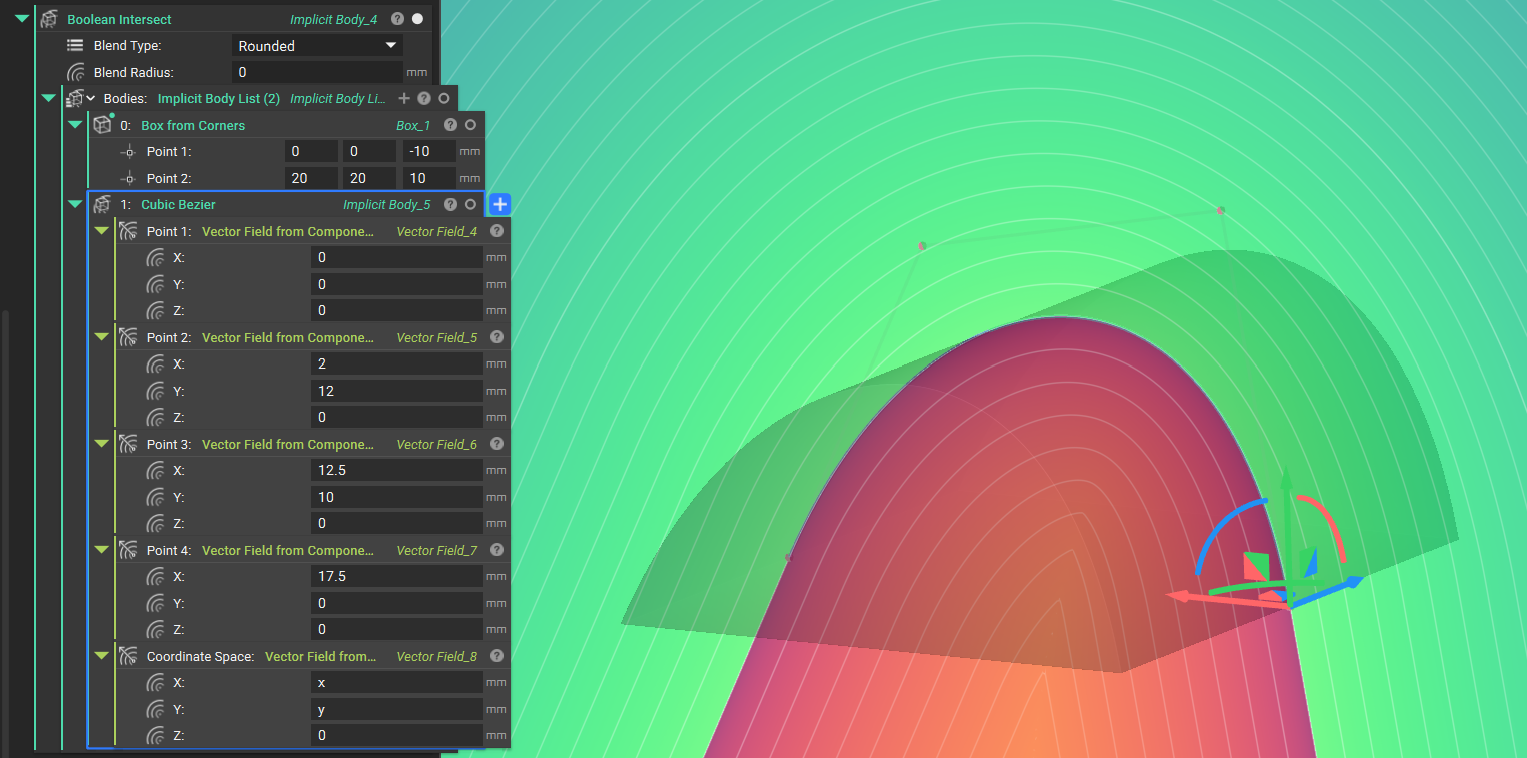Open the Blend Type dropdown showing Rounded
Viewport: 1527px width, 758px height.
click(x=317, y=45)
